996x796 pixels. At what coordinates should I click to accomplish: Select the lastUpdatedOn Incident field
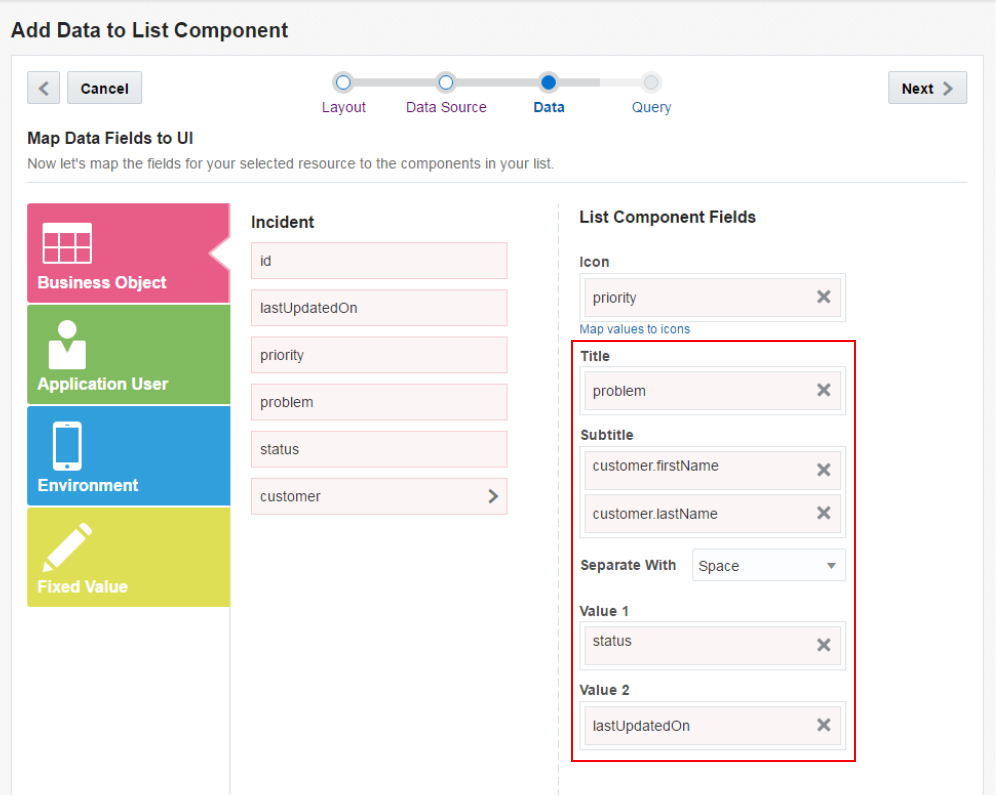pos(379,308)
